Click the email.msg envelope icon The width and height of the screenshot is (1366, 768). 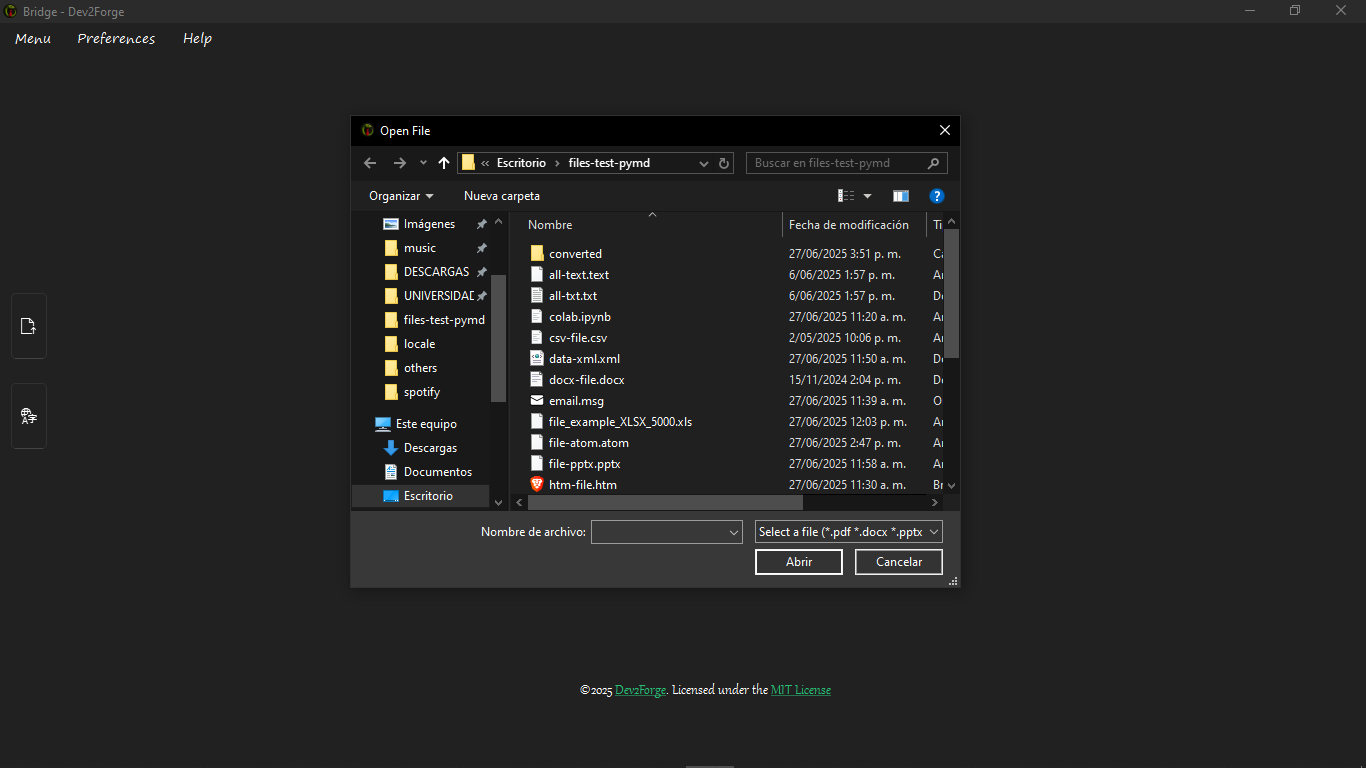537,401
